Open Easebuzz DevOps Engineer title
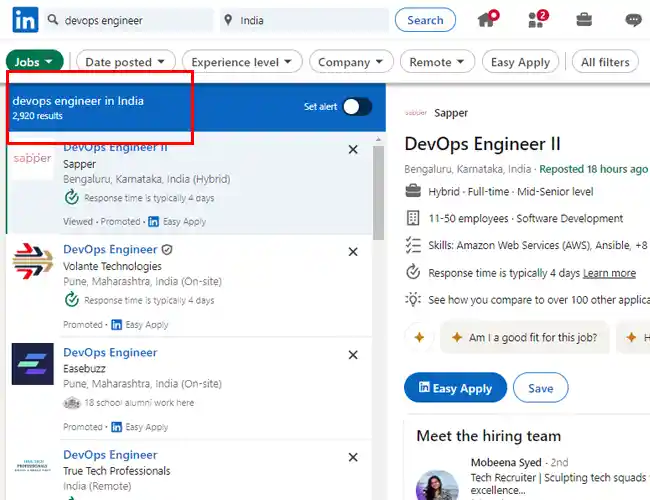 pos(110,352)
